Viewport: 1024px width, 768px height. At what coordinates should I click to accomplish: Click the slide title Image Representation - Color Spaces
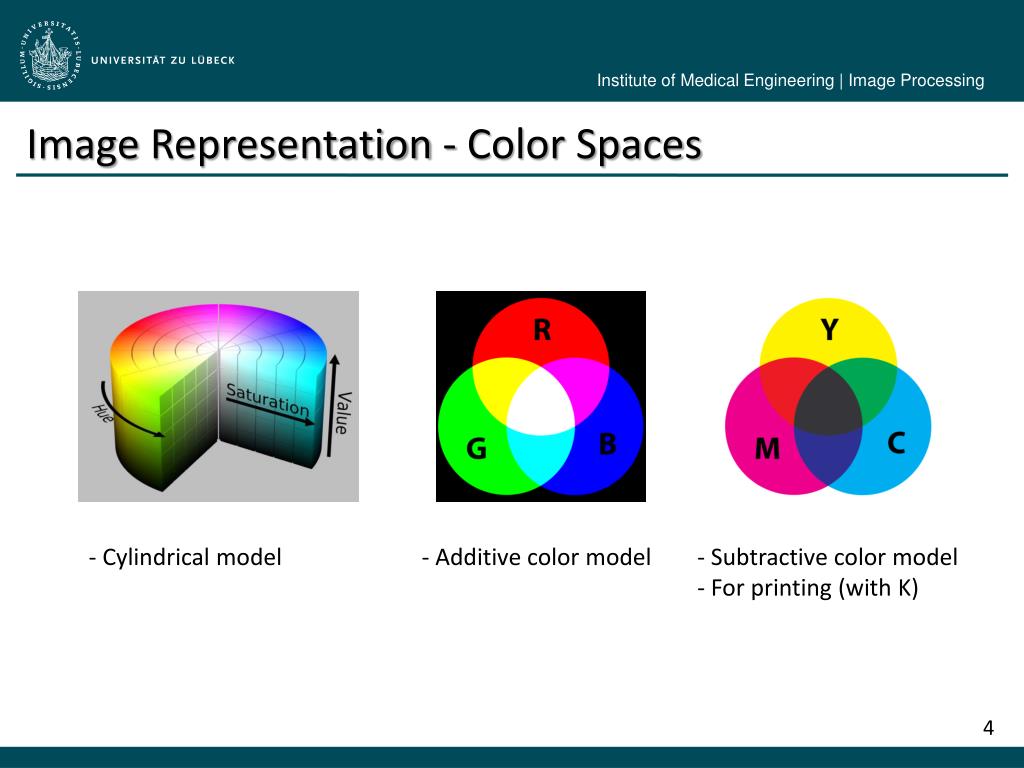[x=364, y=145]
